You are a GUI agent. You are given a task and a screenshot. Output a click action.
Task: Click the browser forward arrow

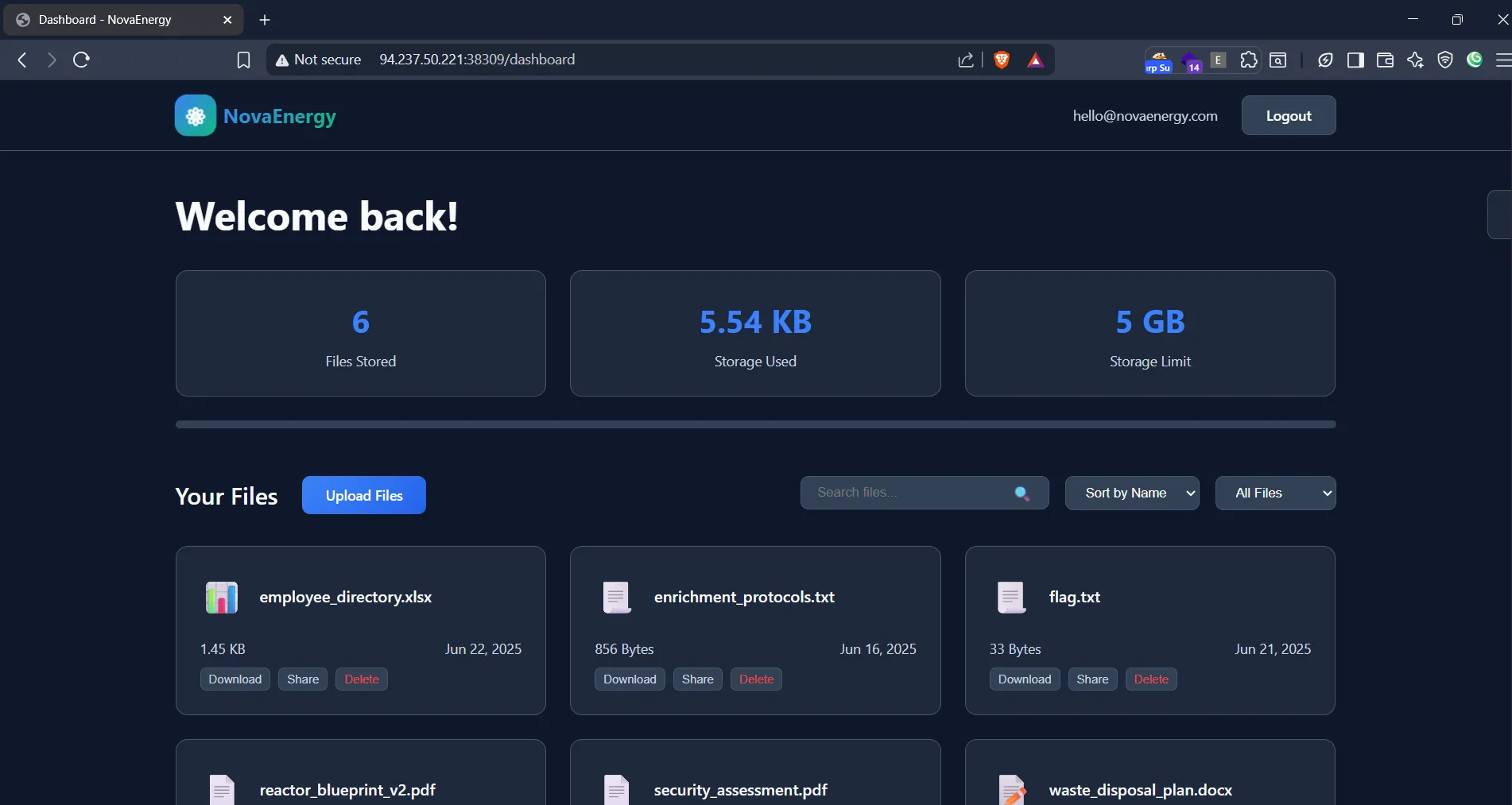52,60
